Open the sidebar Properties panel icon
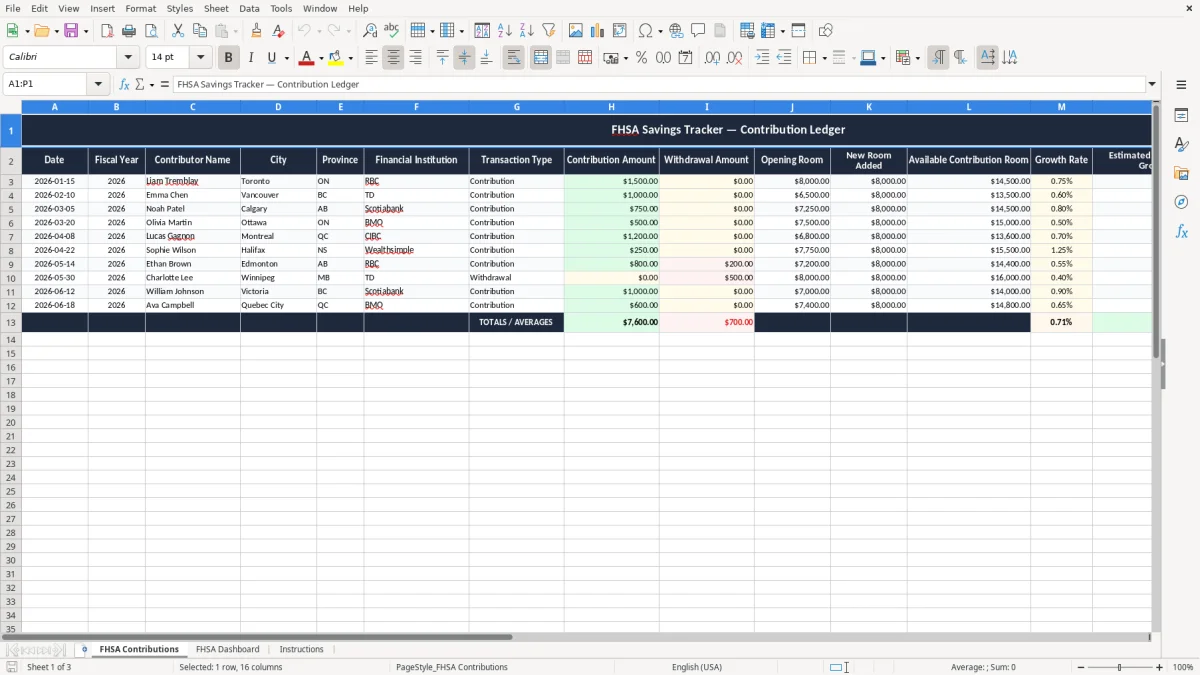The height and width of the screenshot is (675, 1200). pyautogui.click(x=1181, y=116)
